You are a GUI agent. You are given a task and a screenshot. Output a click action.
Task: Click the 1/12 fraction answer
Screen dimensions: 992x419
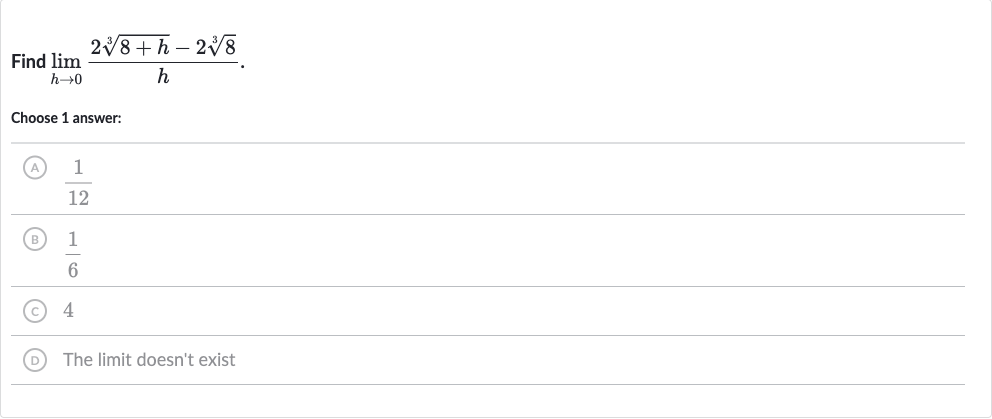(x=78, y=183)
